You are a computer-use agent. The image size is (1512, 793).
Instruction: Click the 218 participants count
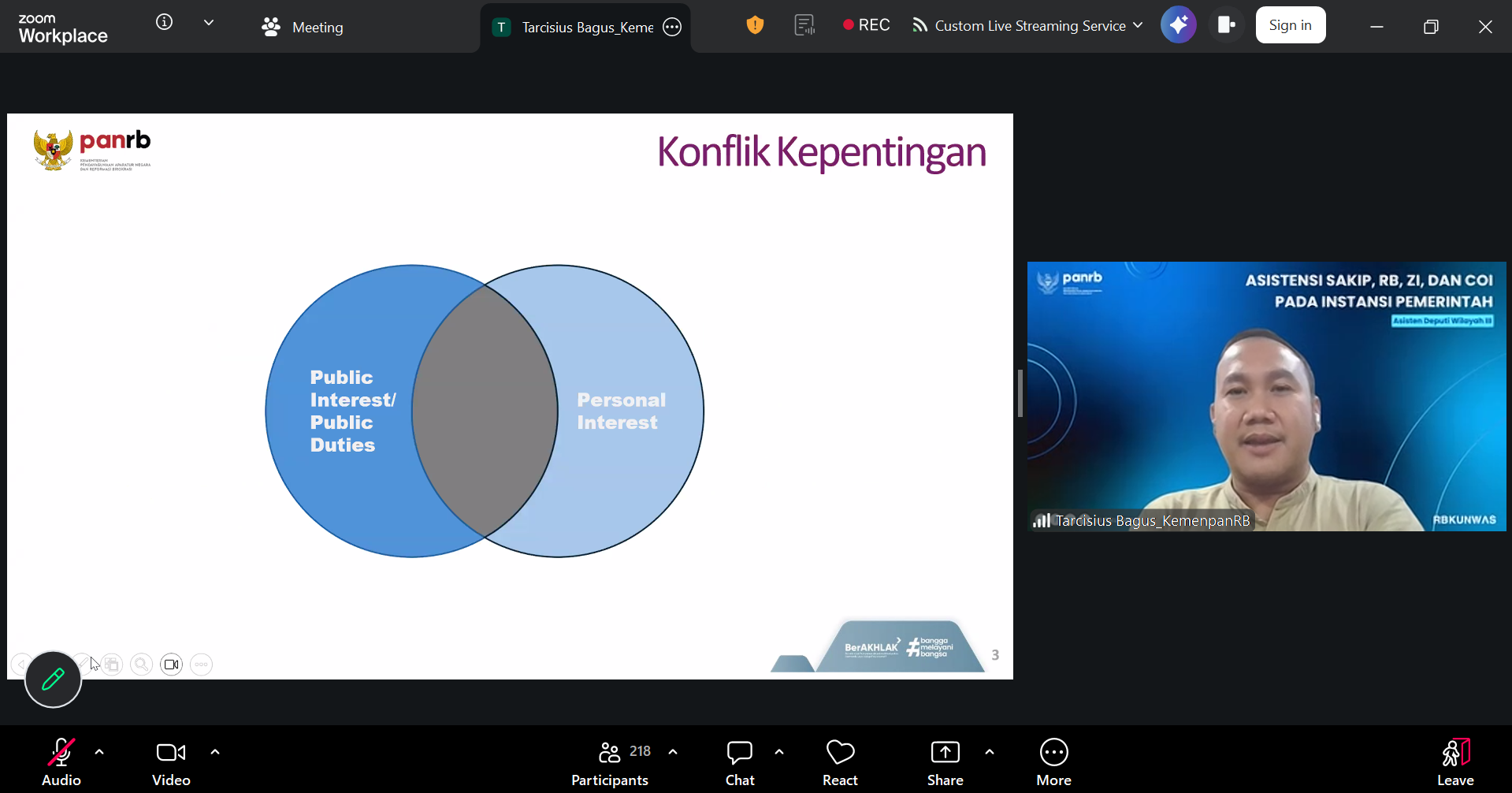pos(641,751)
